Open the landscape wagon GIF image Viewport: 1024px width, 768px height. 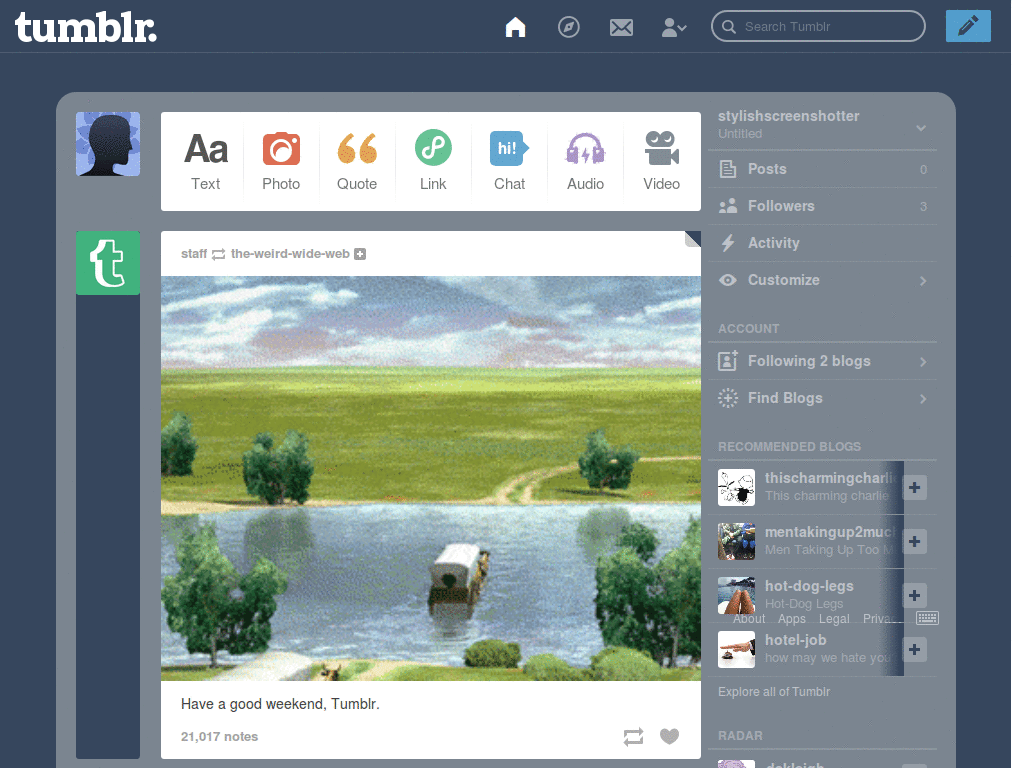(x=431, y=478)
